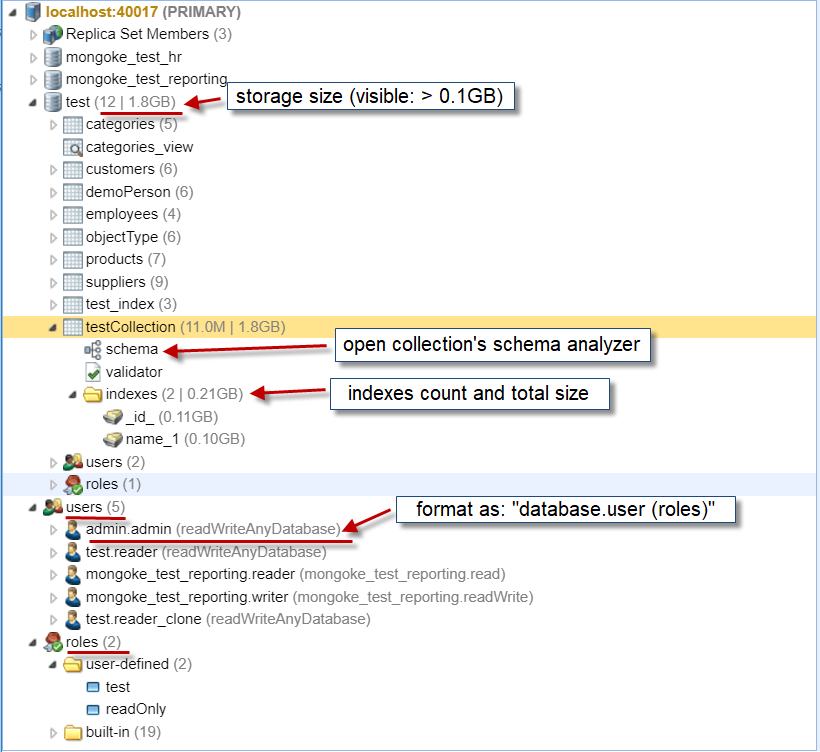This screenshot has width=820, height=752.
Task: Click the categories_view view icon
Action: [x=73, y=147]
